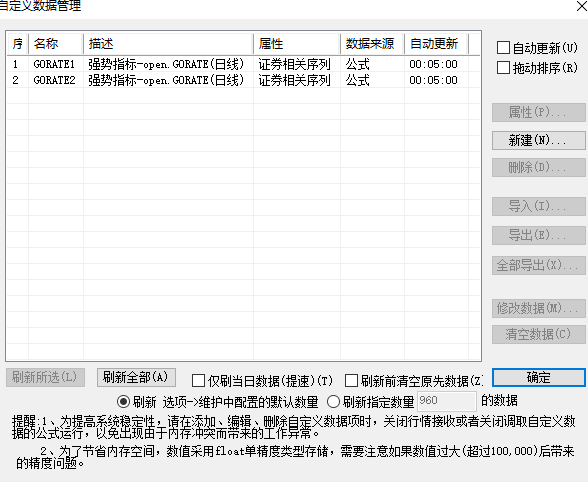Image resolution: width=588 pixels, height=482 pixels.
Task: Close the 自定义数据管理 dialog
Action: point(582,6)
